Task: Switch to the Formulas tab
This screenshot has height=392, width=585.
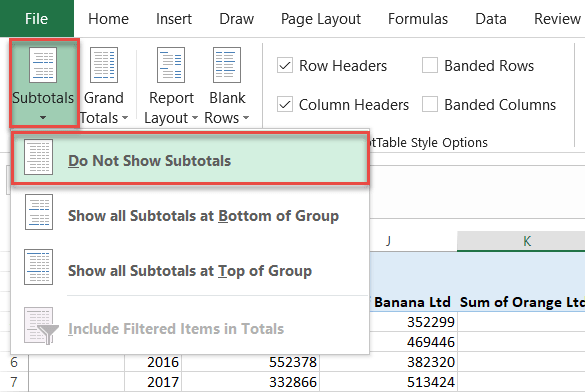Action: (x=418, y=19)
